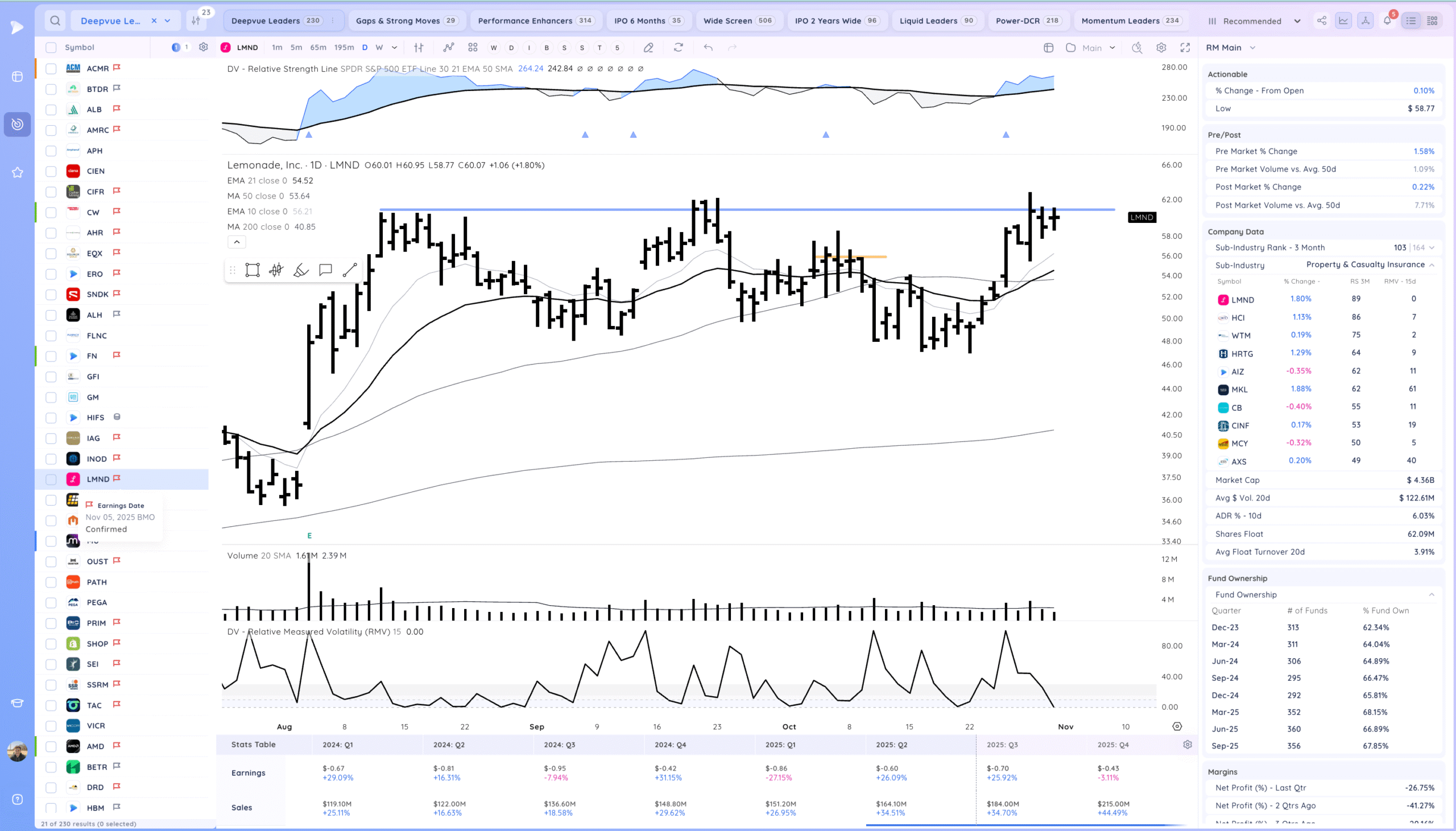Click HCI in the sub-industry list

click(x=1238, y=318)
